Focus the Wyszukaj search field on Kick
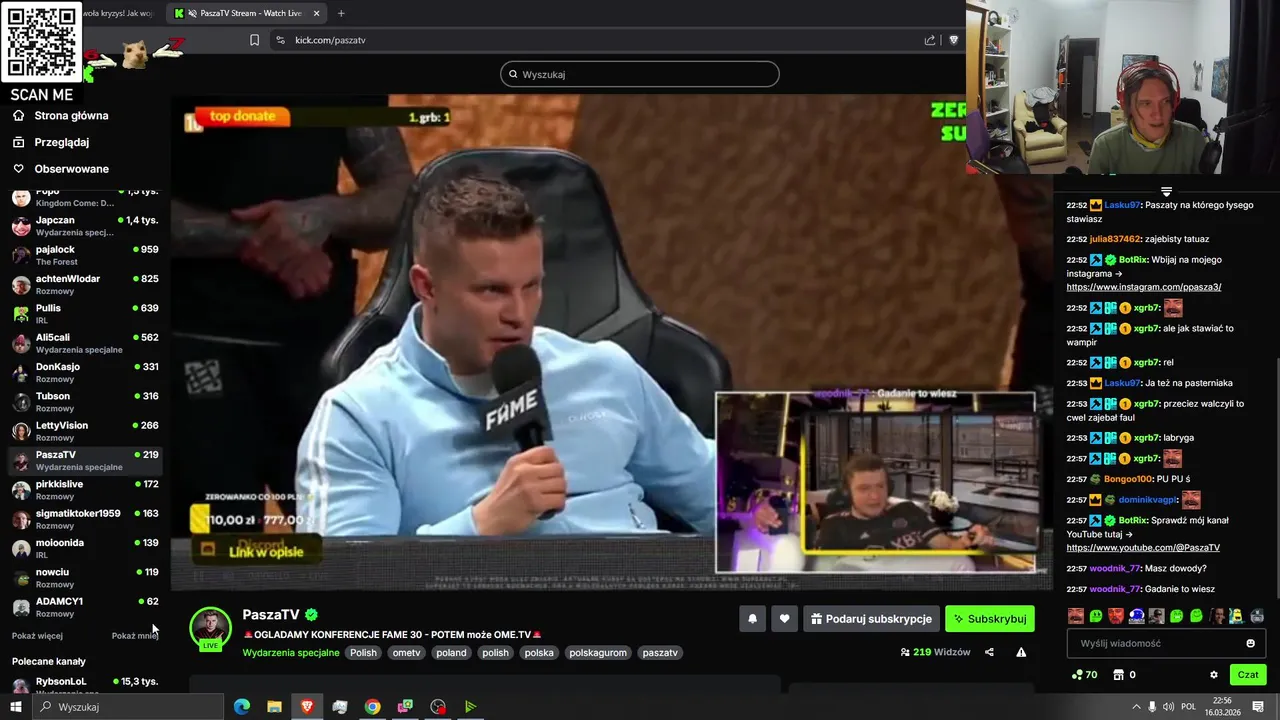The image size is (1280, 720). tap(640, 74)
